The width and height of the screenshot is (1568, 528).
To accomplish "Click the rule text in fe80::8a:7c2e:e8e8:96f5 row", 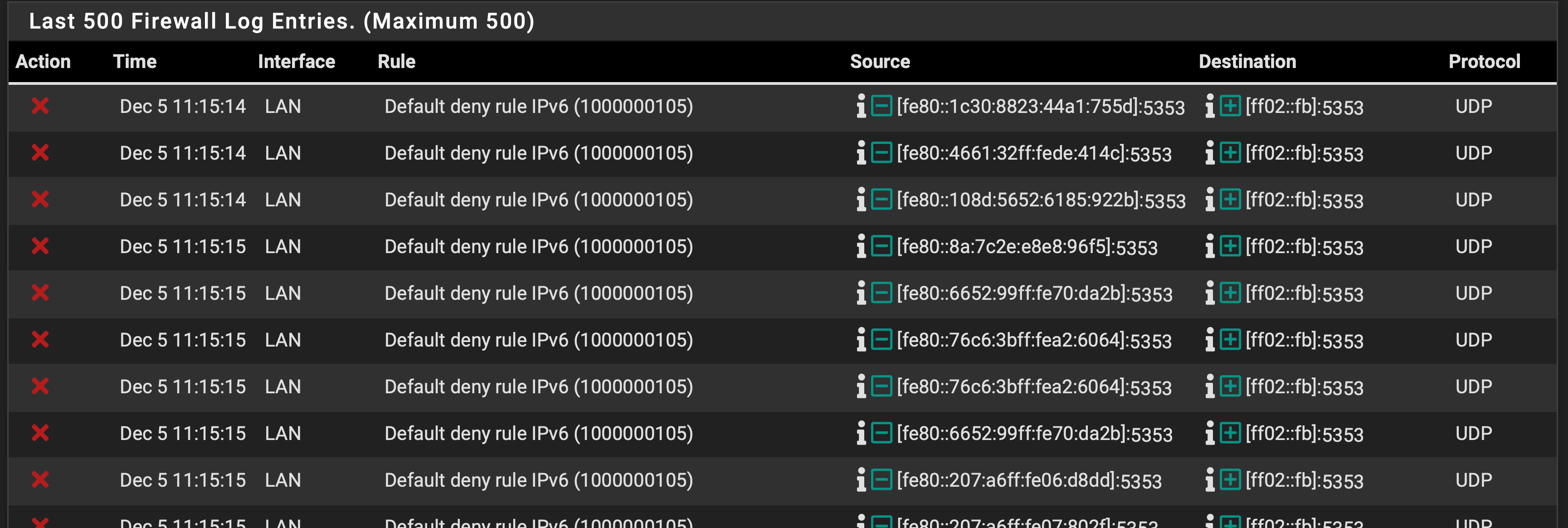I will pos(539,247).
